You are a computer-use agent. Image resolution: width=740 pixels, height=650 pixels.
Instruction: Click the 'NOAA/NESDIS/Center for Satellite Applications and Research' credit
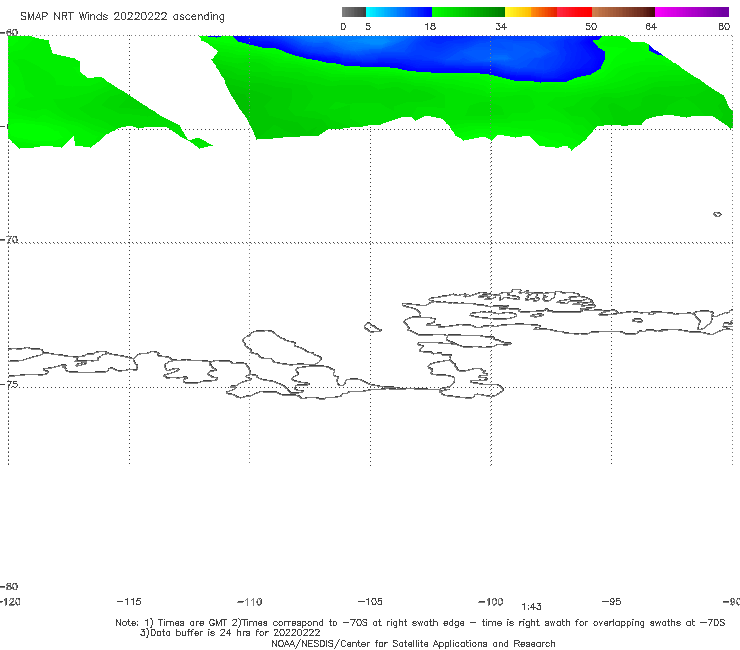[x=413, y=643]
